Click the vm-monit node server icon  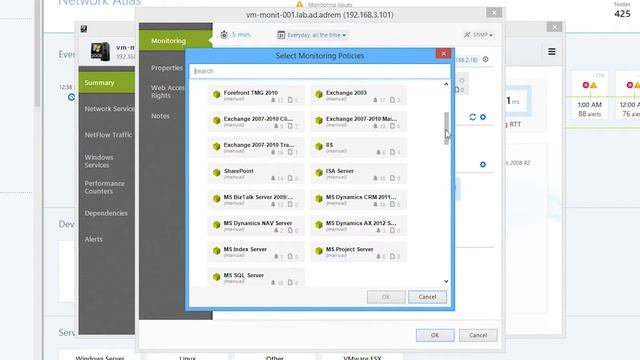click(x=100, y=51)
